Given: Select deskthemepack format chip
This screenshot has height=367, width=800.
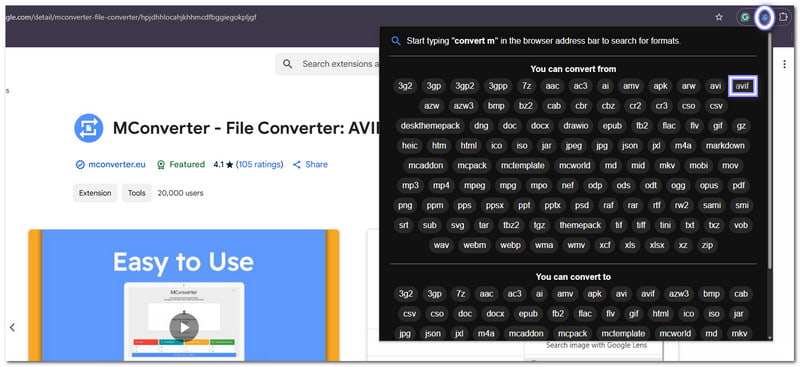Looking at the screenshot, I should [x=431, y=126].
